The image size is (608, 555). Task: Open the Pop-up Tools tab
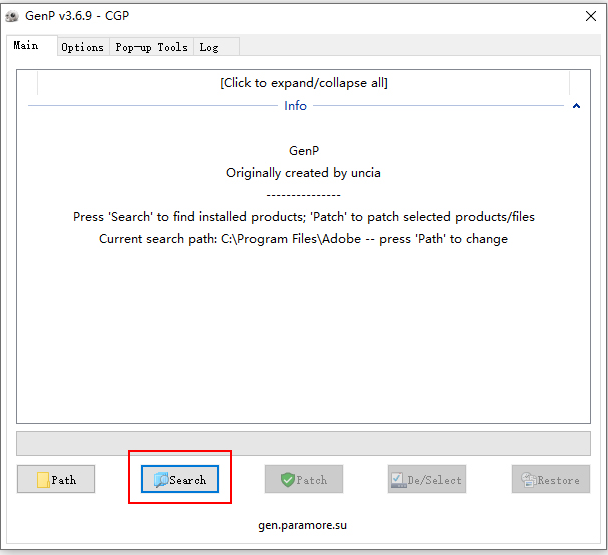151,47
